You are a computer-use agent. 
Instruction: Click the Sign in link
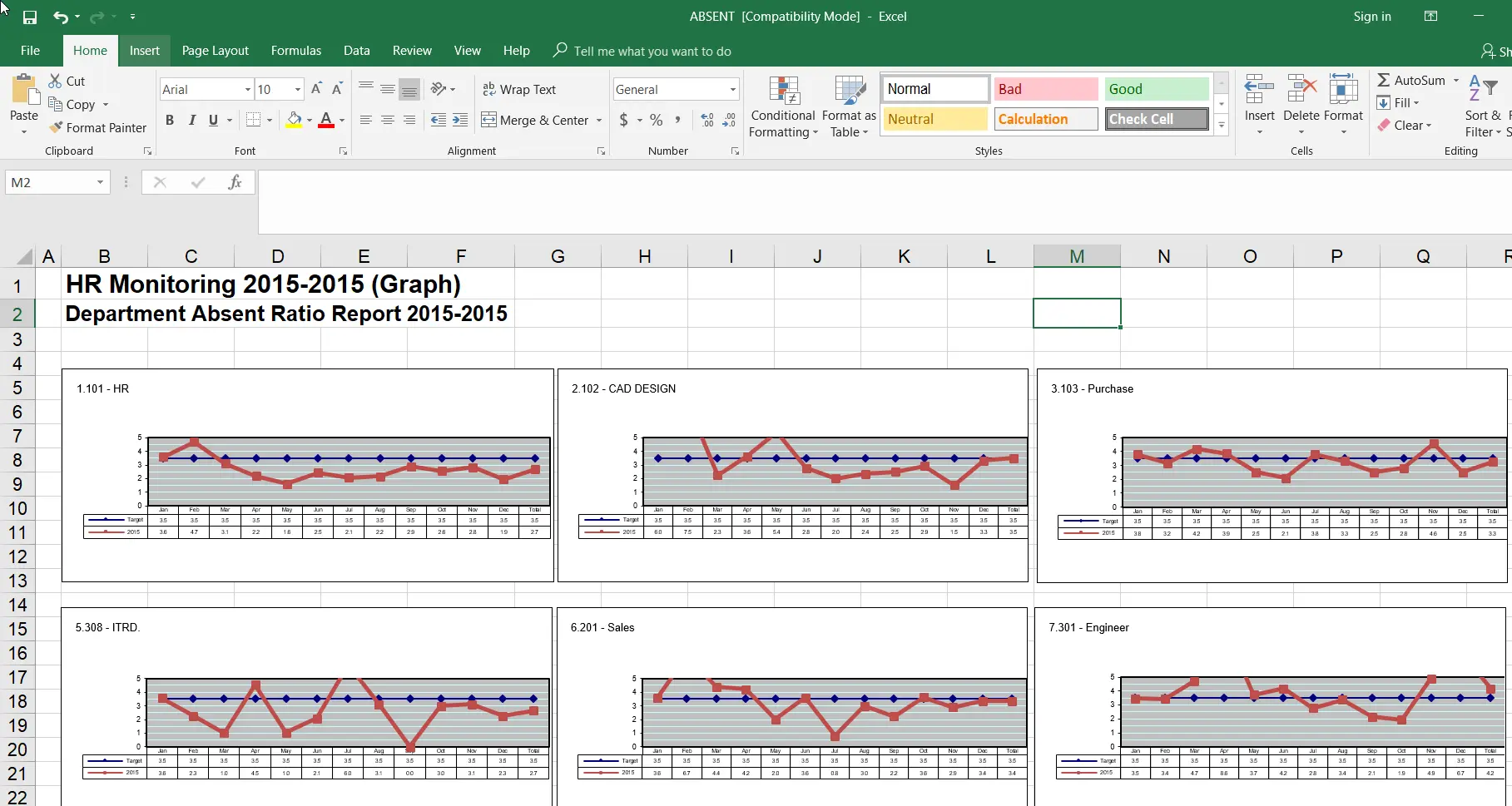coord(1371,17)
